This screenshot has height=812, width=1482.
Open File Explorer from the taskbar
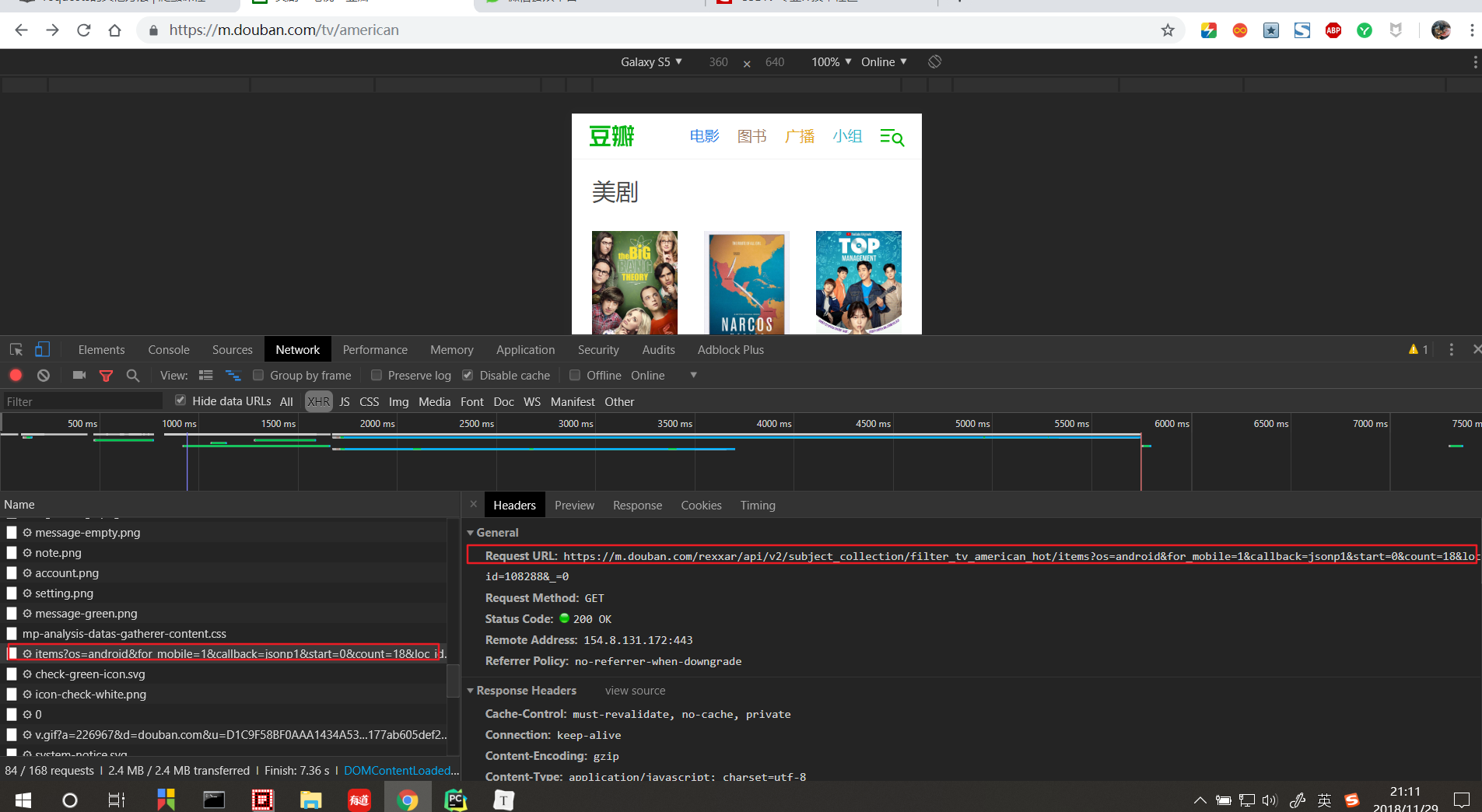point(311,800)
